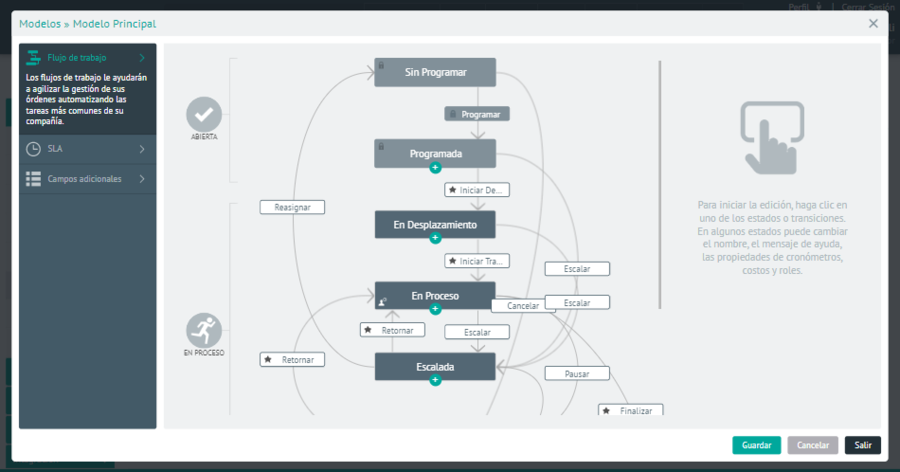Close the Modelo Principal dialog
Viewport: 900px width, 472px height.
pos(873,24)
